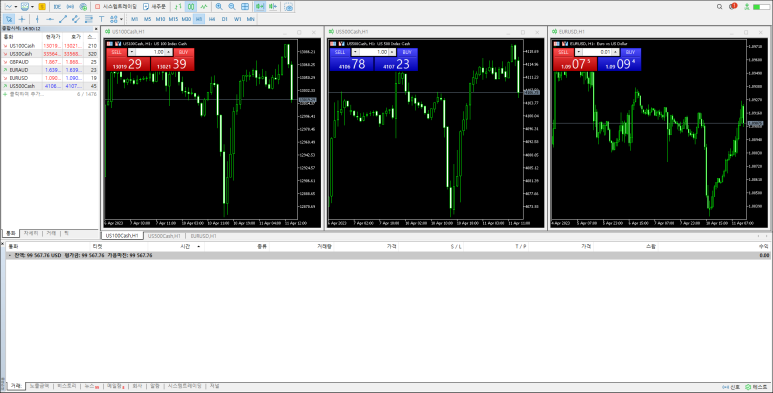Open chart type dropdown arrow at top-left
This screenshot has width=773, height=393.
(x=16, y=7)
